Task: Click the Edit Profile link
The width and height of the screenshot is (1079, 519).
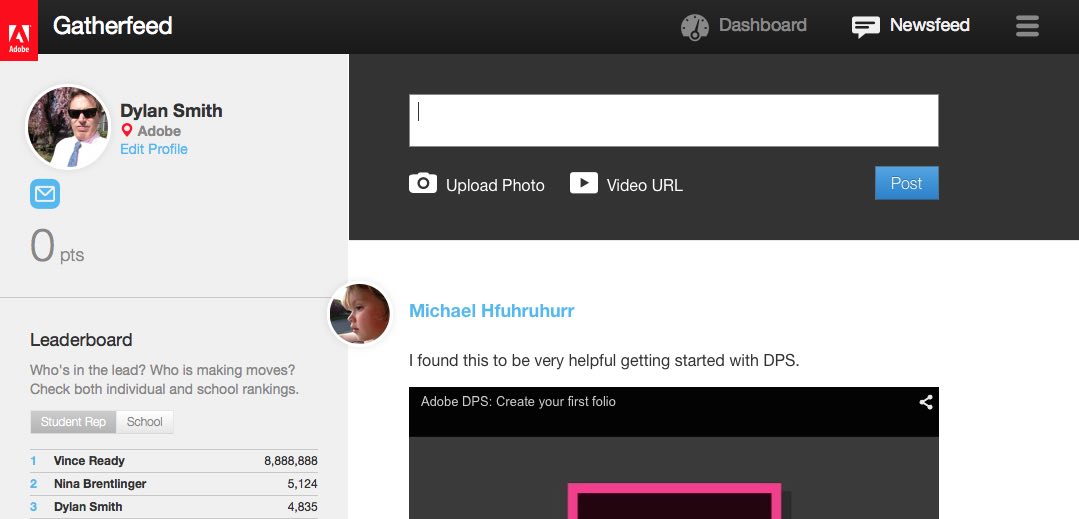Action: (153, 149)
